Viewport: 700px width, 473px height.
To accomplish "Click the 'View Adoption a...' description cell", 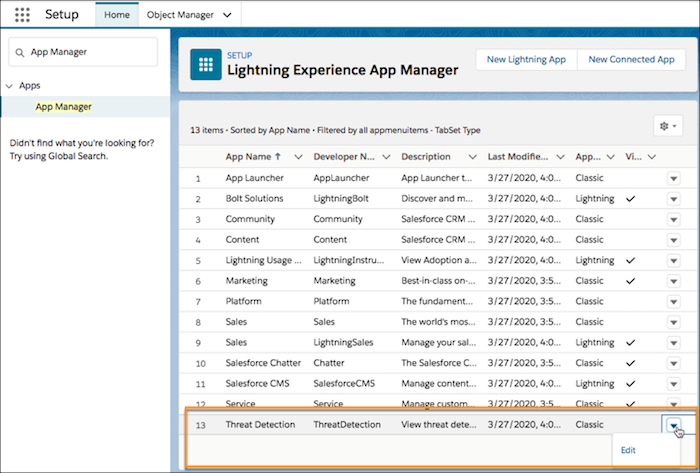I will [x=439, y=260].
